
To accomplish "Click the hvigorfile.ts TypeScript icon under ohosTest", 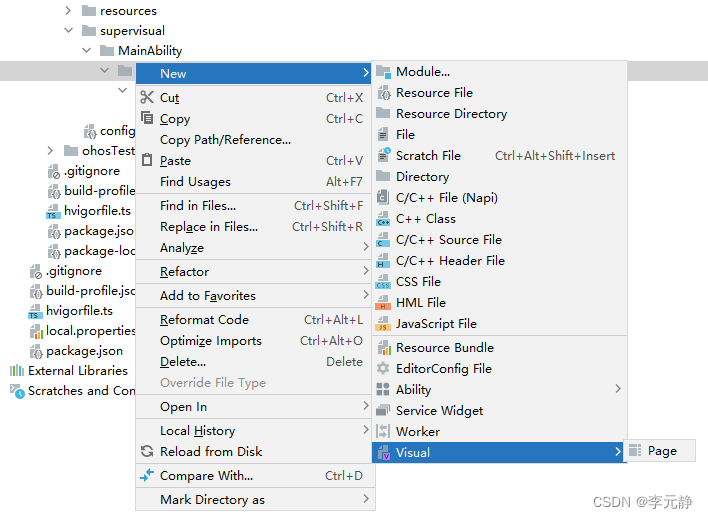I will pos(53,211).
